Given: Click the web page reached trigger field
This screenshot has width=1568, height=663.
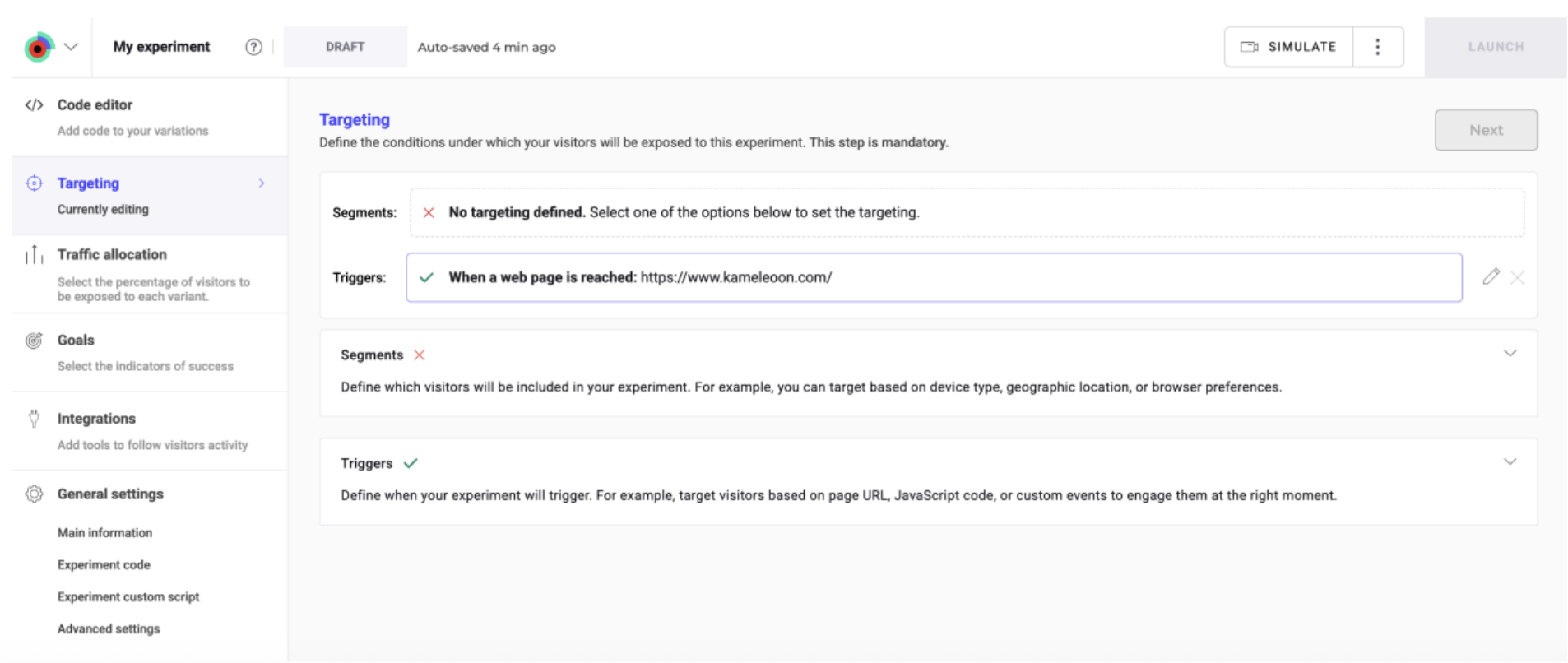Looking at the screenshot, I should click(x=933, y=278).
